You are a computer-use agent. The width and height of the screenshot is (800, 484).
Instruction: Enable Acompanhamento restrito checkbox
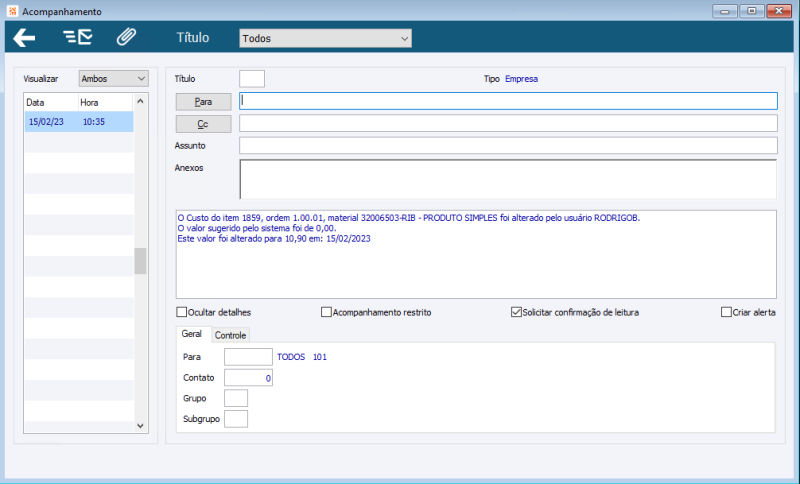[x=326, y=312]
